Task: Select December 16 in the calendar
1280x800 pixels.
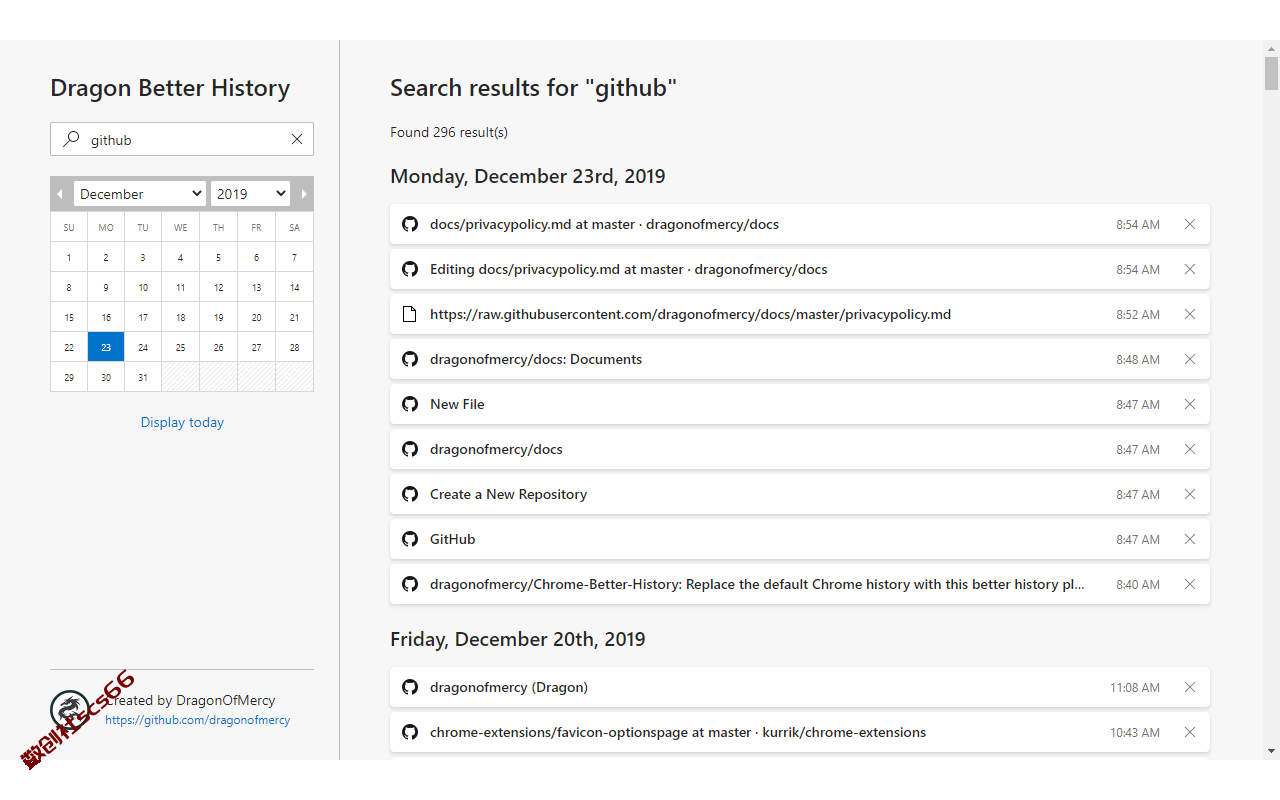Action: pyautogui.click(x=106, y=317)
